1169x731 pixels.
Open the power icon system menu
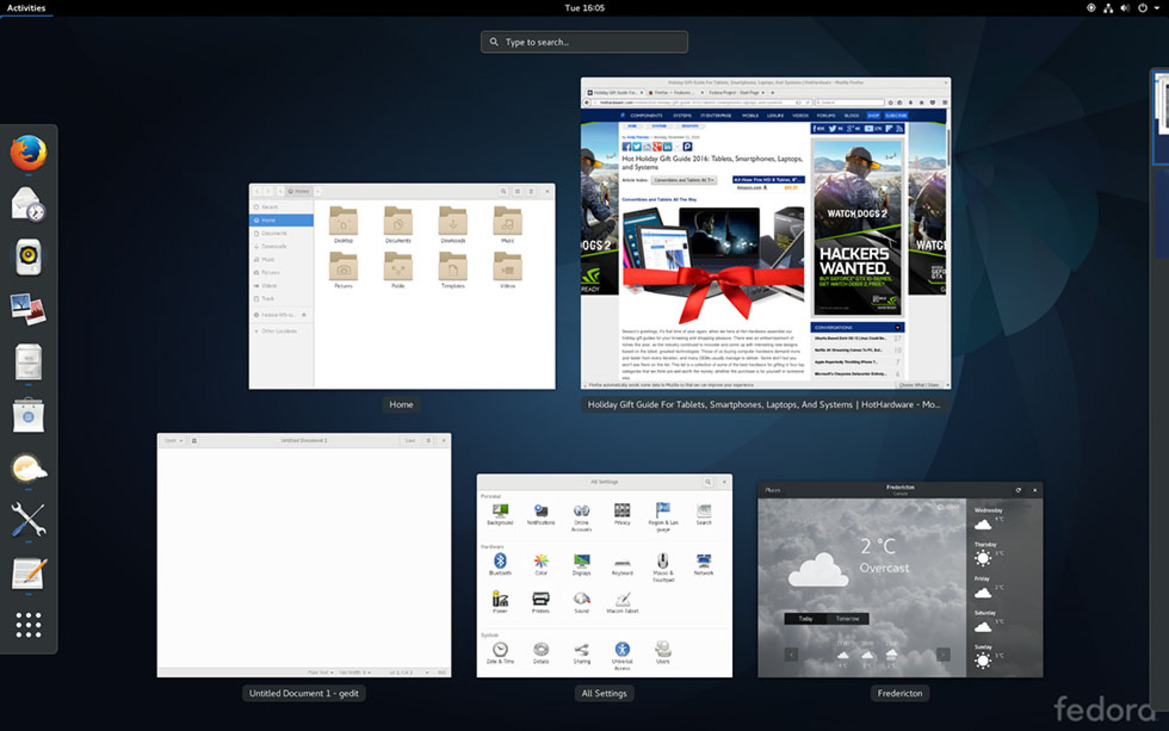coord(1142,7)
